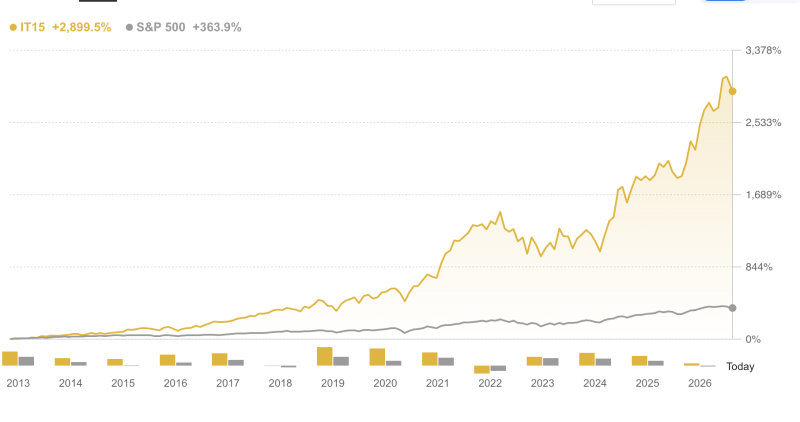This screenshot has width=800, height=422.
Task: Select the 2013 annual return bars
Action: 18,359
